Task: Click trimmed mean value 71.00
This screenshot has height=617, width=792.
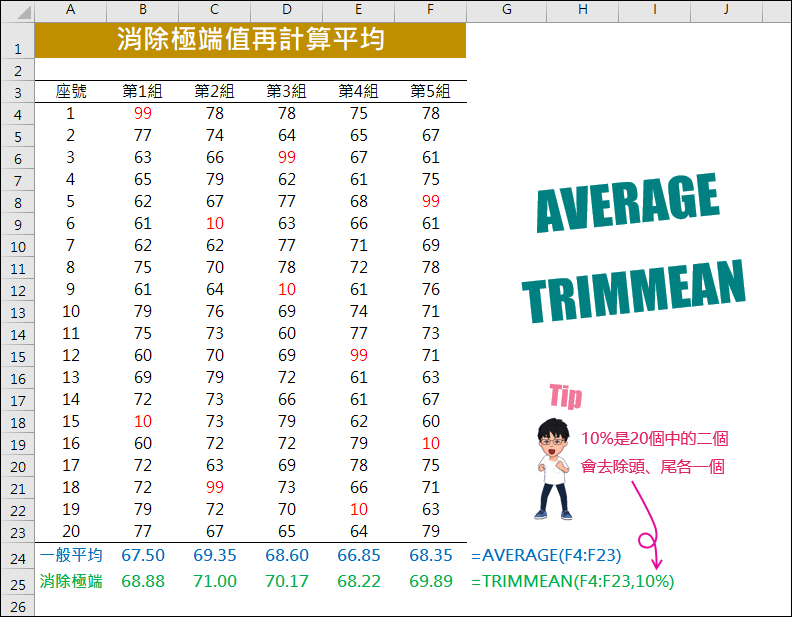Action: [x=215, y=581]
